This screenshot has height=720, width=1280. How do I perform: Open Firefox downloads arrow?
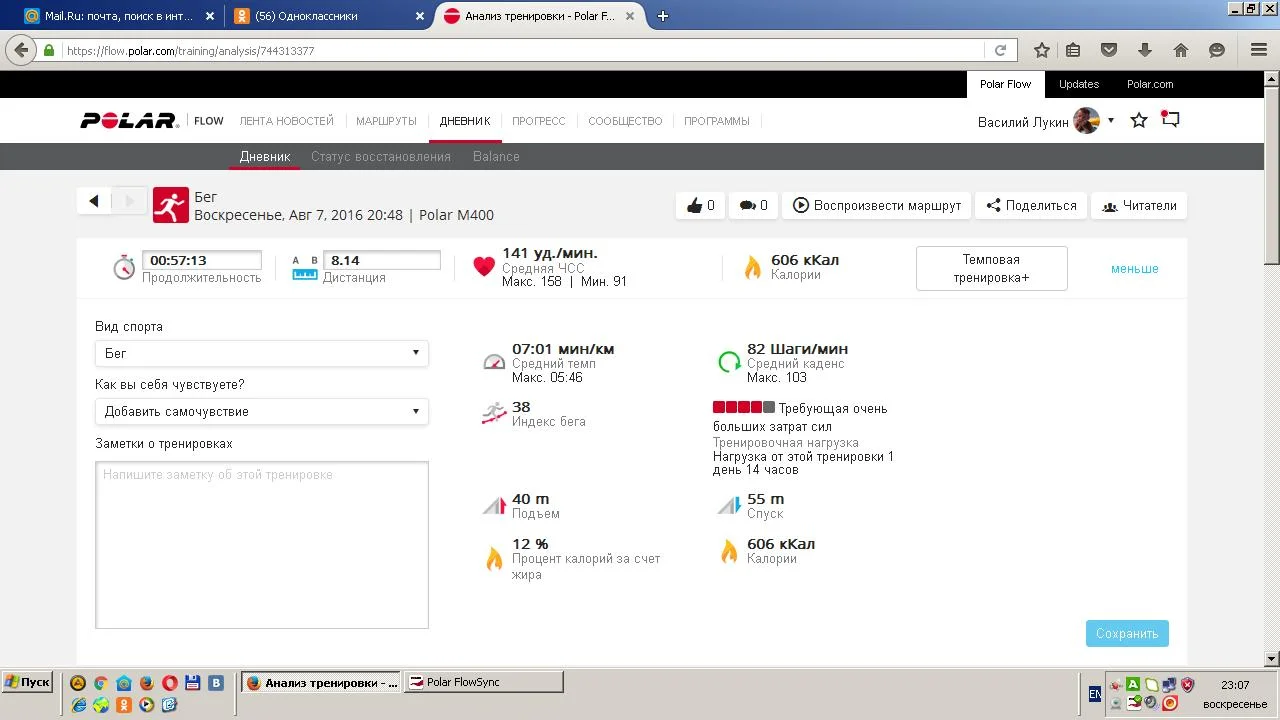[x=1145, y=50]
